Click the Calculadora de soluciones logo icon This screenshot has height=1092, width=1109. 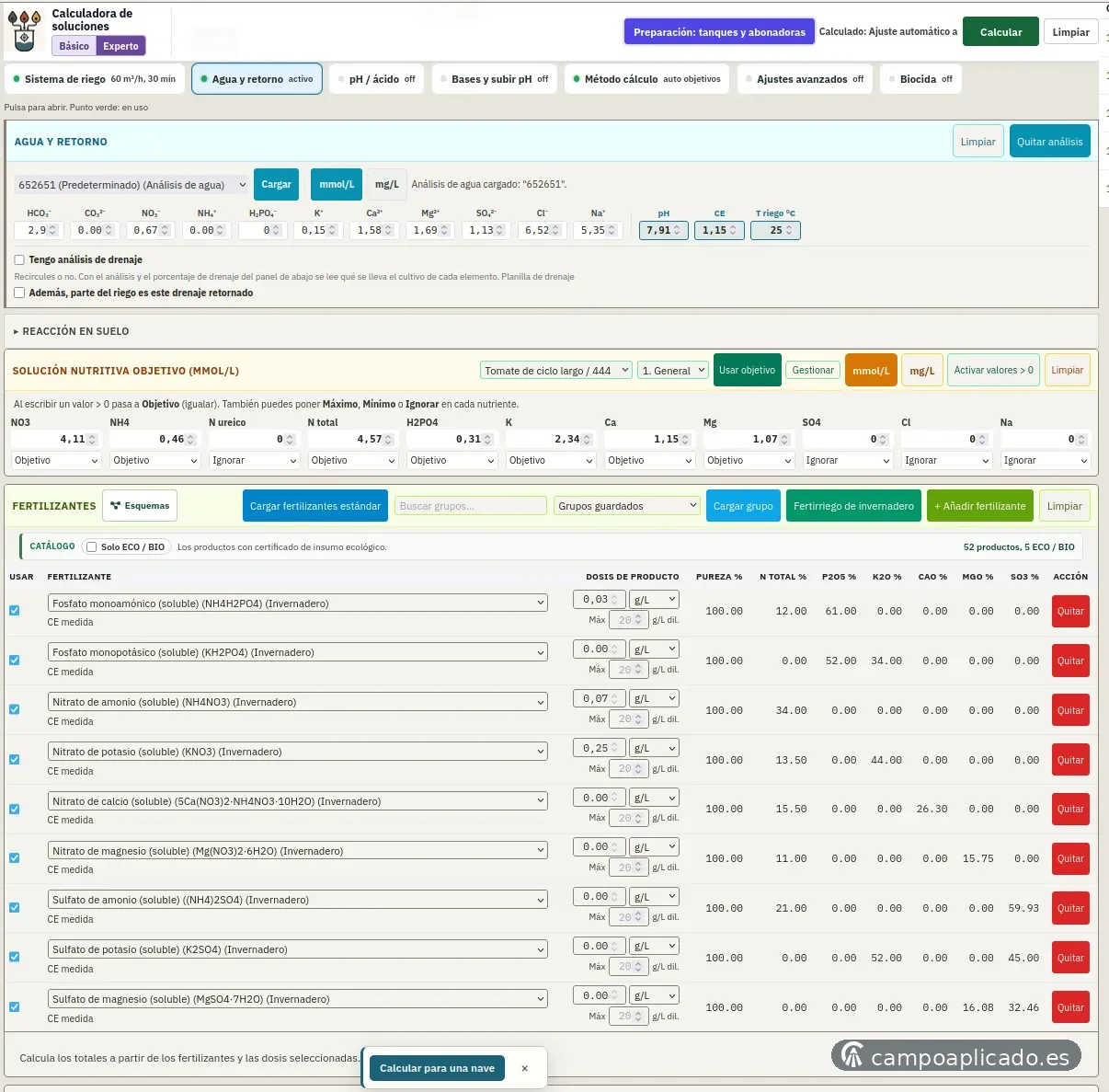point(25,31)
